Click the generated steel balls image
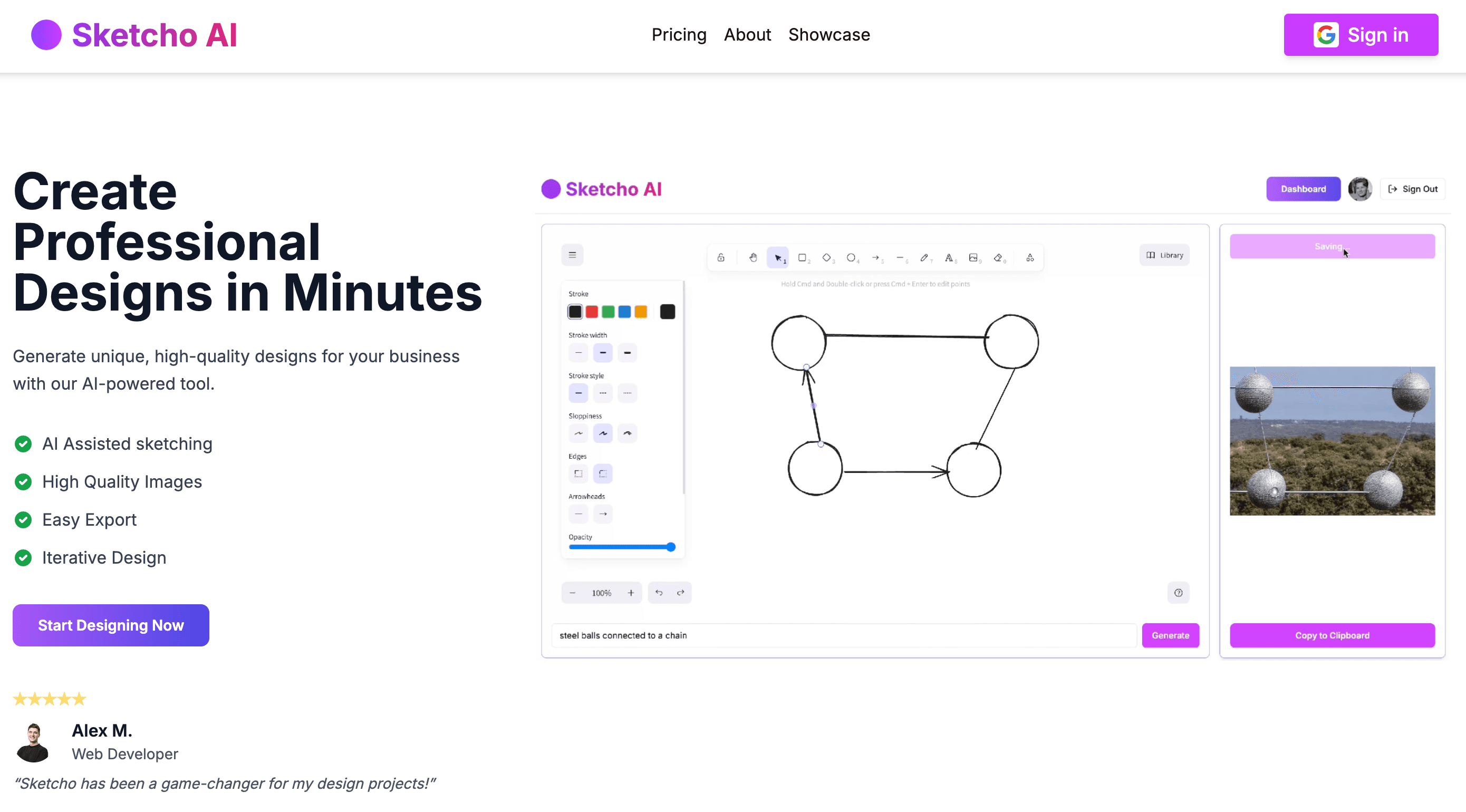 click(1332, 441)
